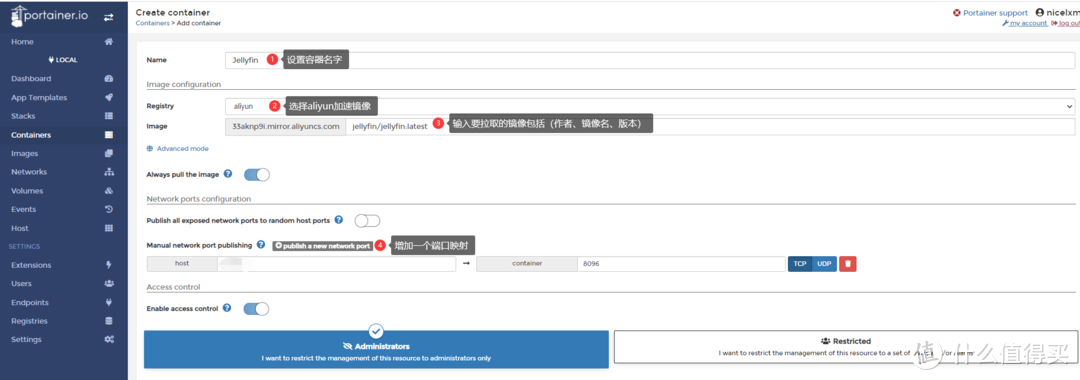Choose Administrators access option
The image size is (1080, 380).
click(x=376, y=349)
